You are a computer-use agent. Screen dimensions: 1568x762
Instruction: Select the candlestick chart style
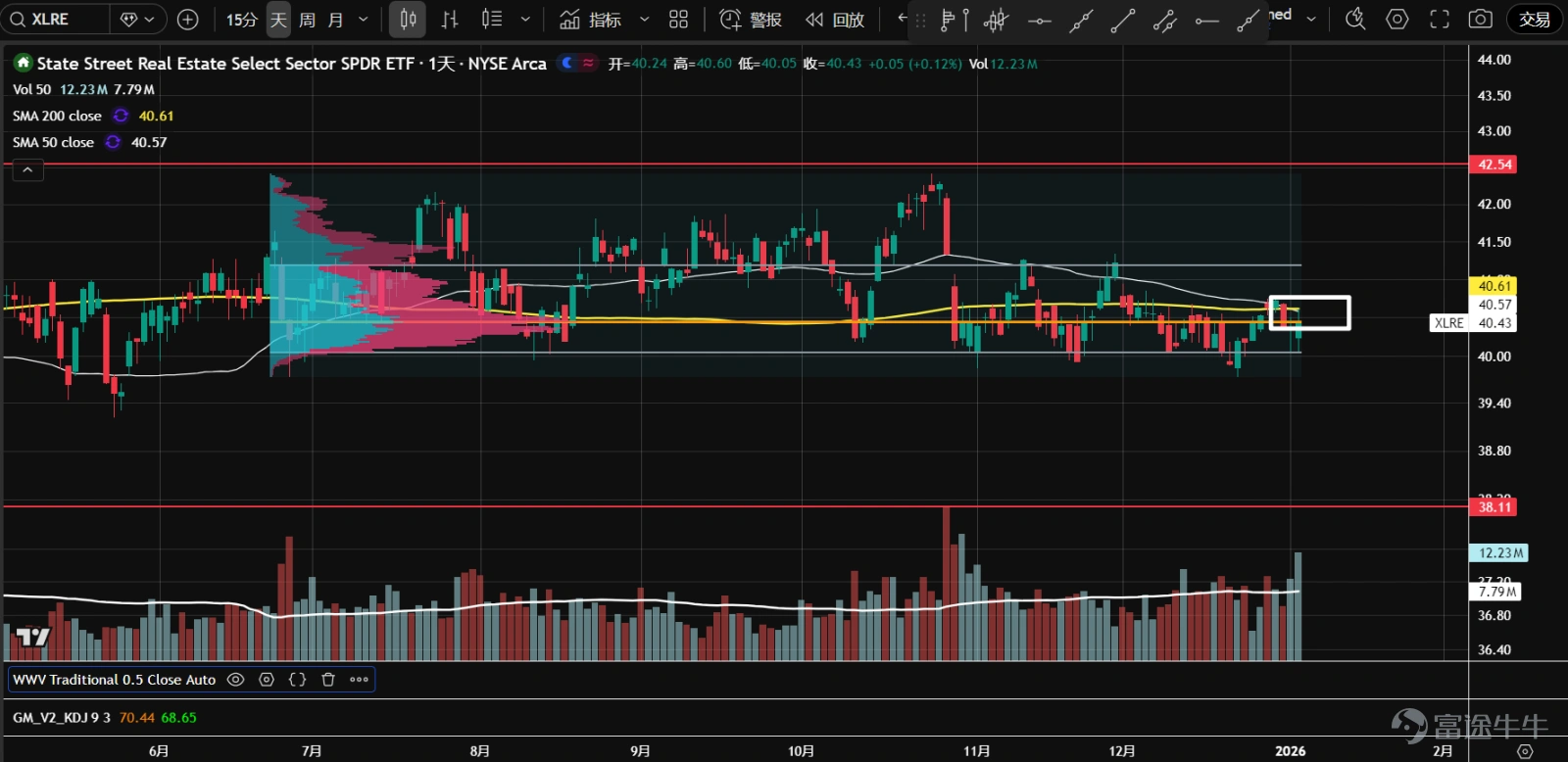[x=408, y=19]
